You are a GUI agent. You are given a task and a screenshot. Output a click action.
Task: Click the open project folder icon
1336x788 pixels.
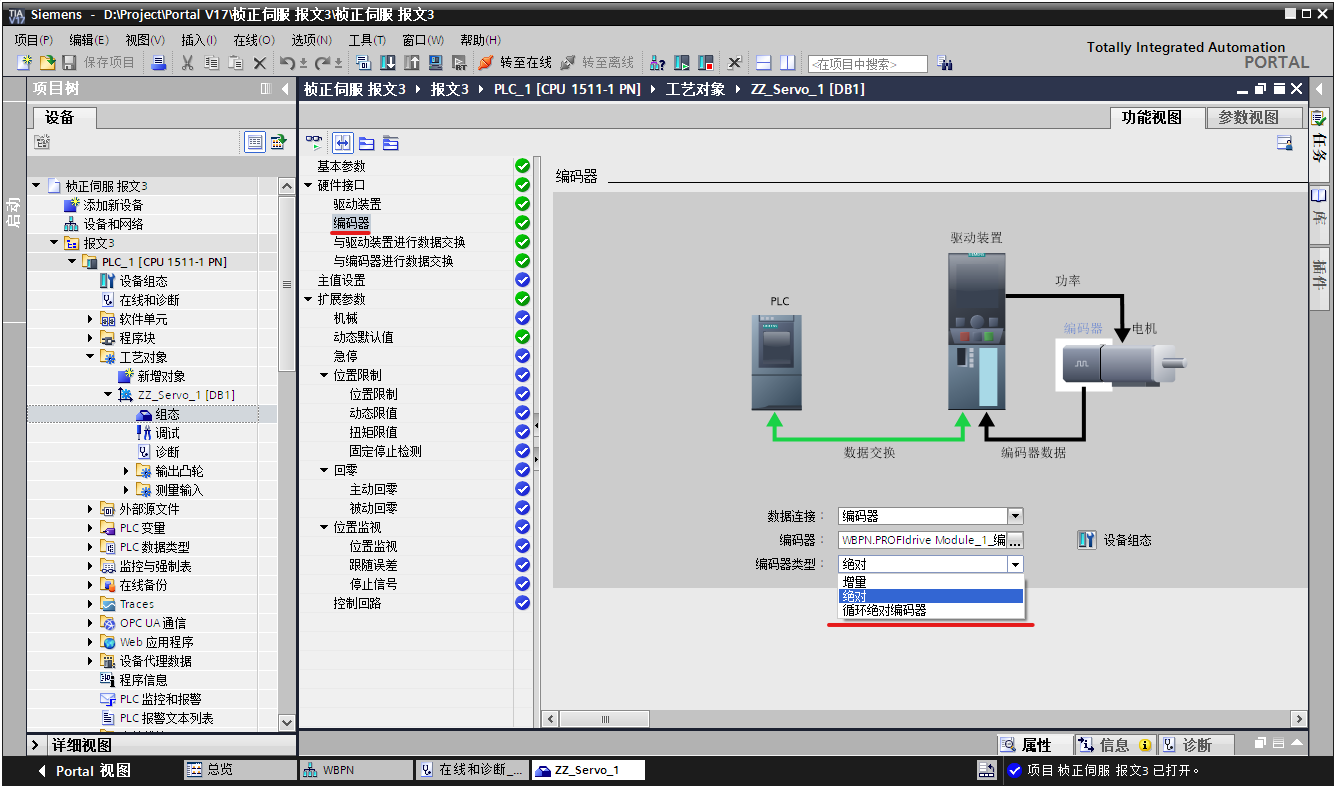pyautogui.click(x=47, y=63)
